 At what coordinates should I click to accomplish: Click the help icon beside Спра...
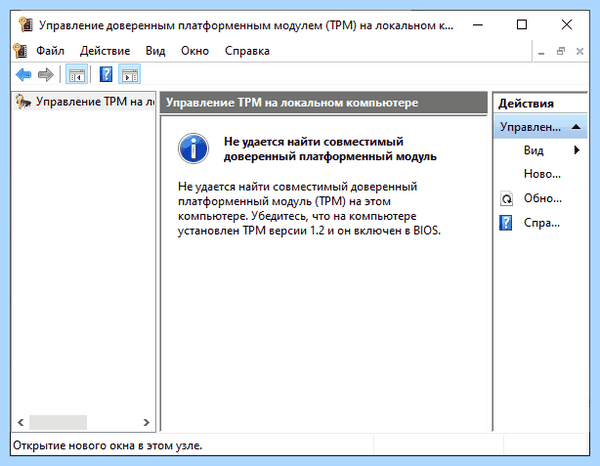[505, 223]
